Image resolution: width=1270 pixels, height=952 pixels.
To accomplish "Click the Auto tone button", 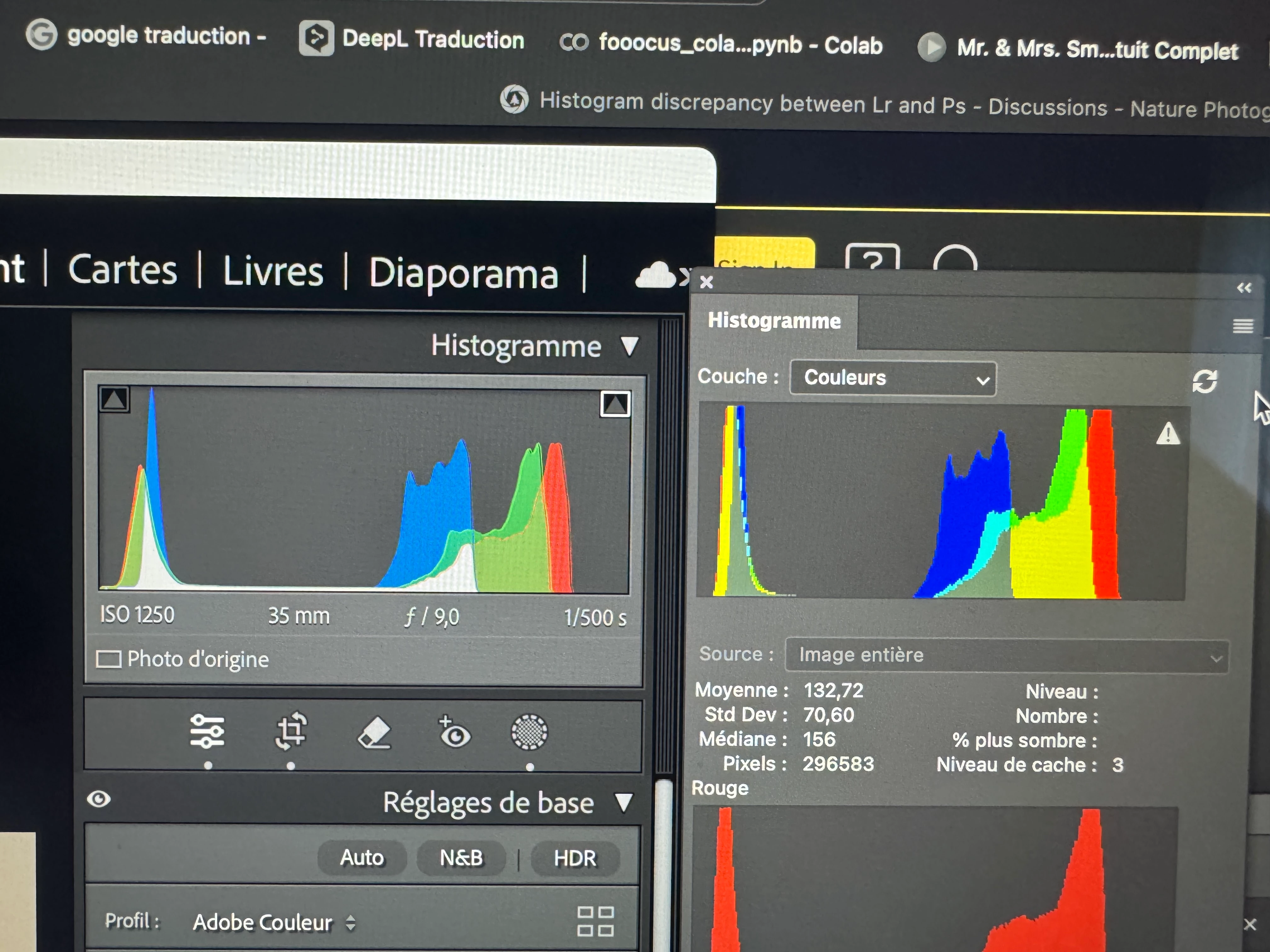I will [x=362, y=857].
